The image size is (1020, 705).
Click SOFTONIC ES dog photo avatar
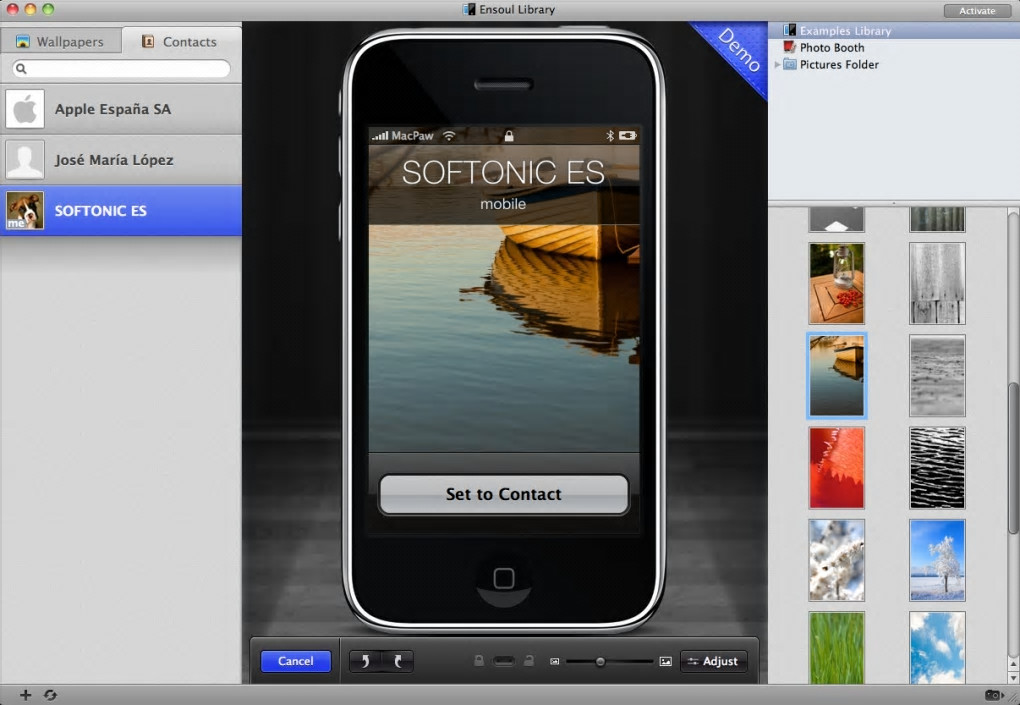click(25, 210)
